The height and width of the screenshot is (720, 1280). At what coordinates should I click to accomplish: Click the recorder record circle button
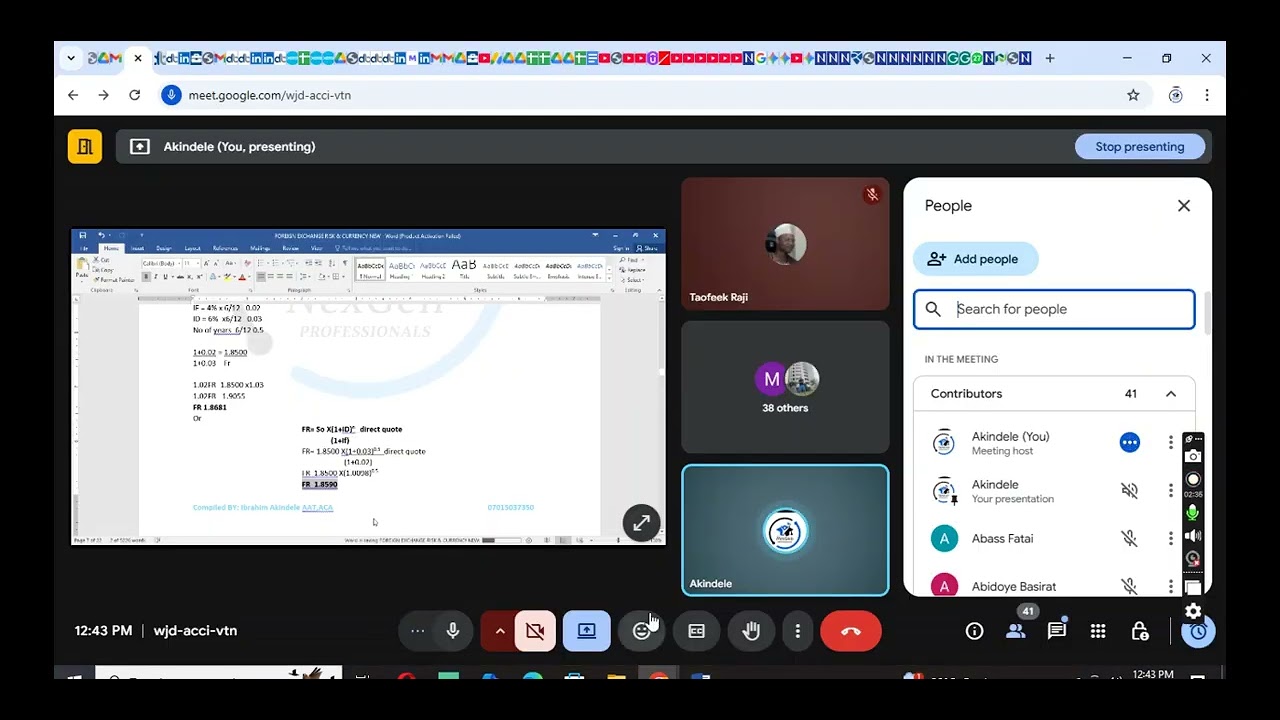pos(1193,479)
